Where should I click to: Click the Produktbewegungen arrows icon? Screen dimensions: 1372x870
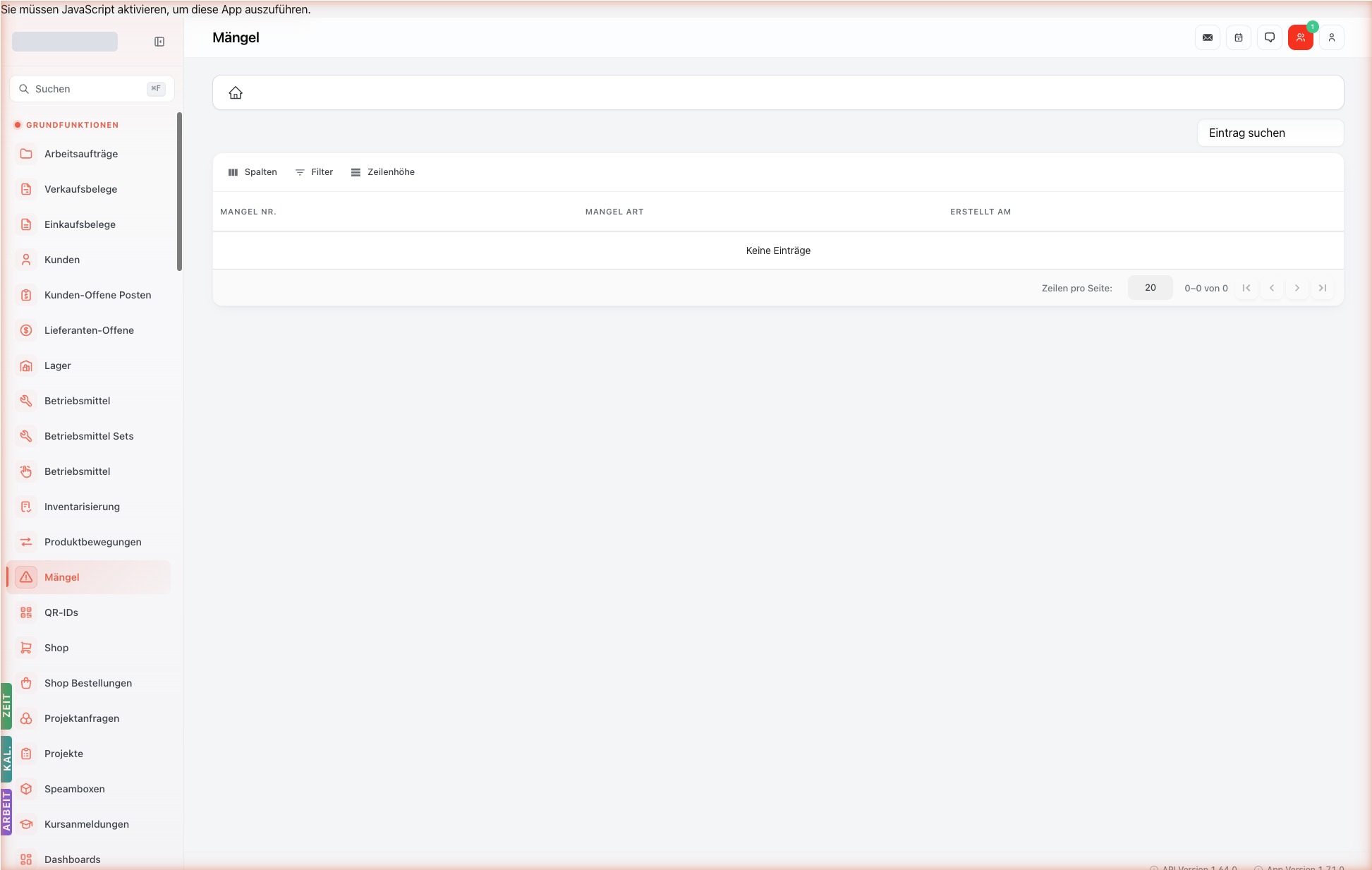point(26,542)
